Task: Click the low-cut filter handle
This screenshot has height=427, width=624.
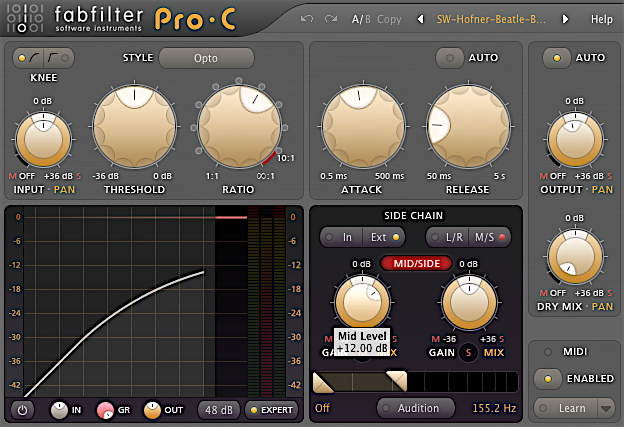Action: (x=324, y=382)
